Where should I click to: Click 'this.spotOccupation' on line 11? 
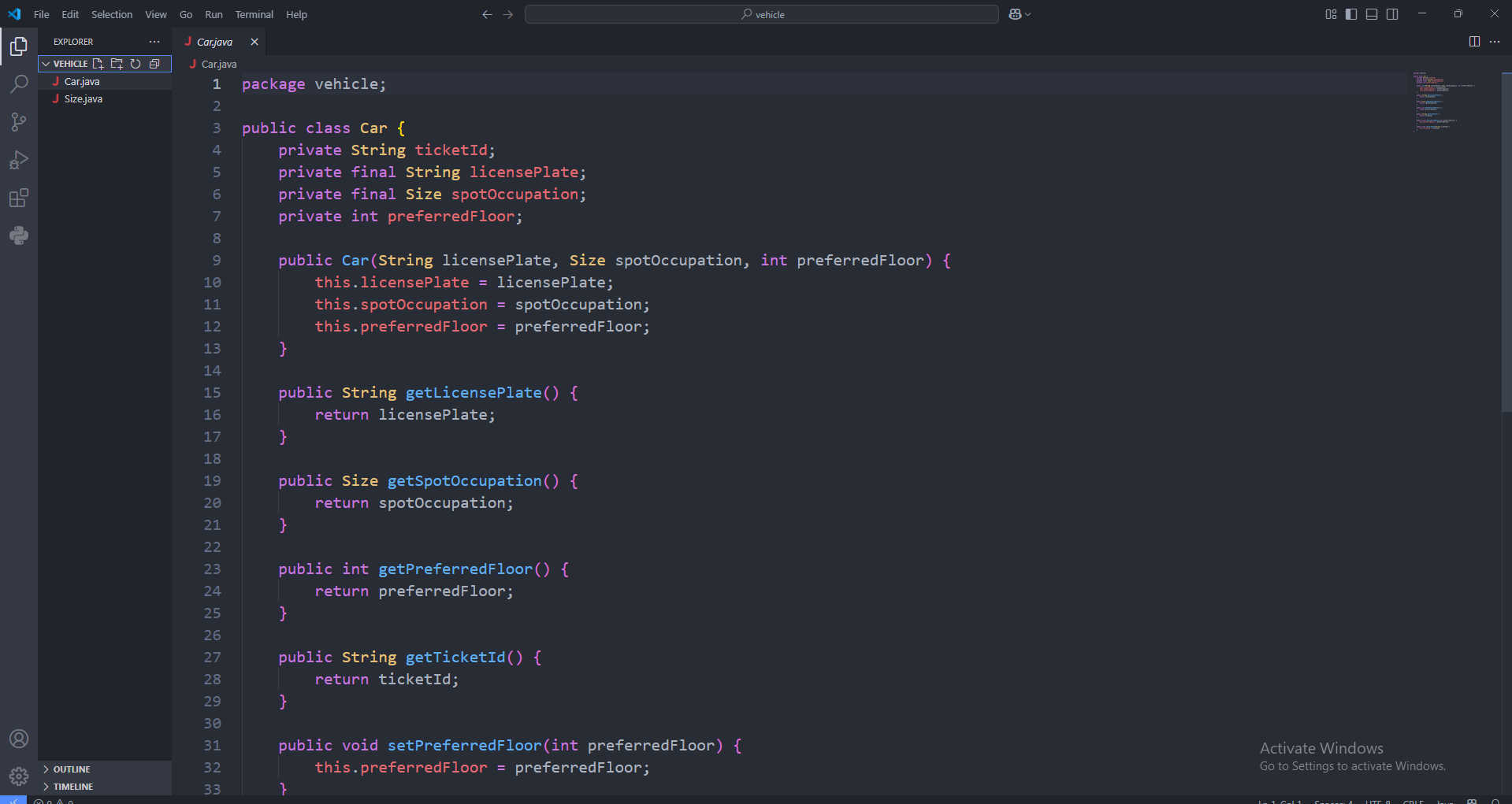point(401,305)
